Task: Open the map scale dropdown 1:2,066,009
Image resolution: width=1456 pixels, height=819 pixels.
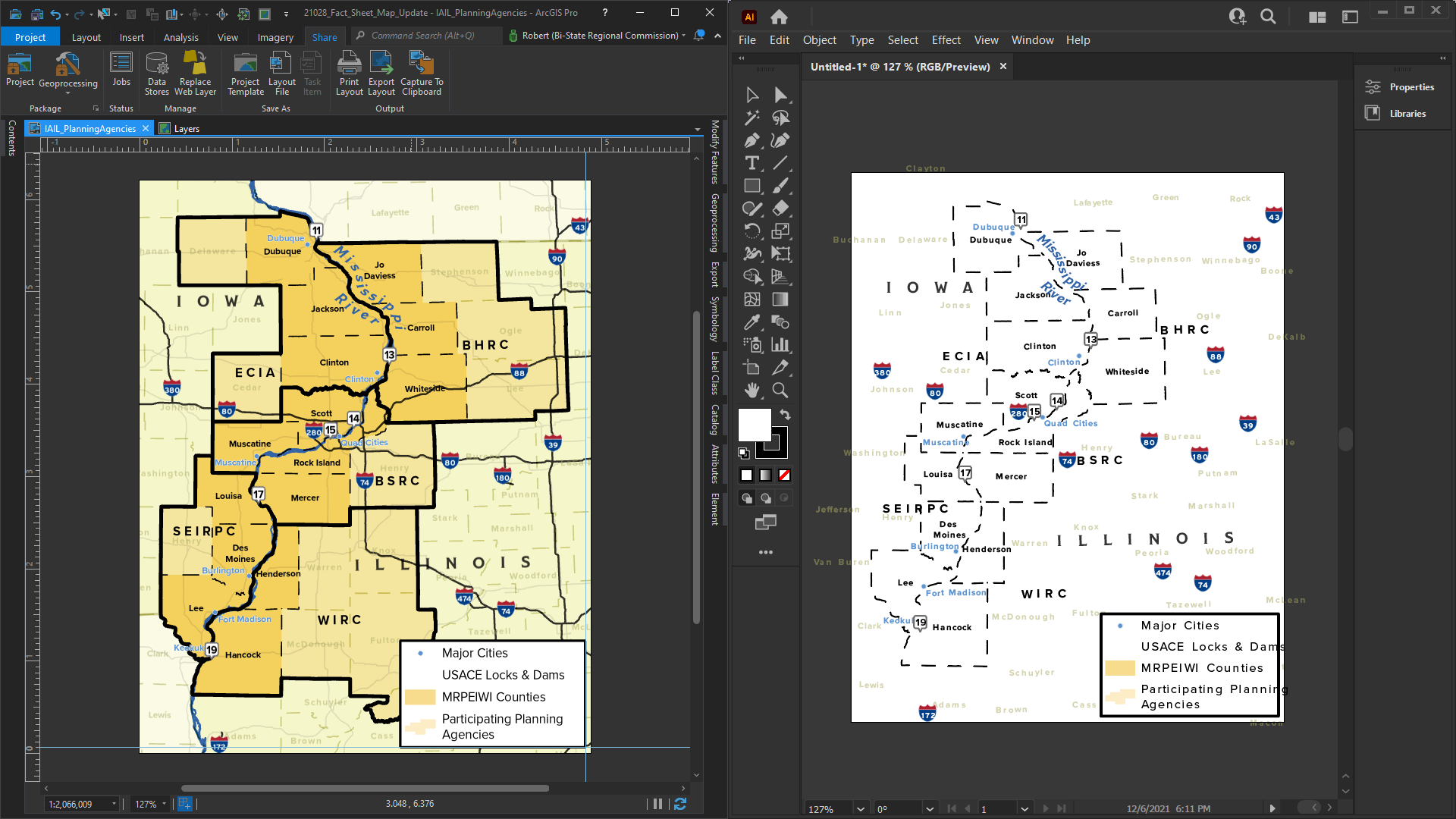Action: pos(114,804)
